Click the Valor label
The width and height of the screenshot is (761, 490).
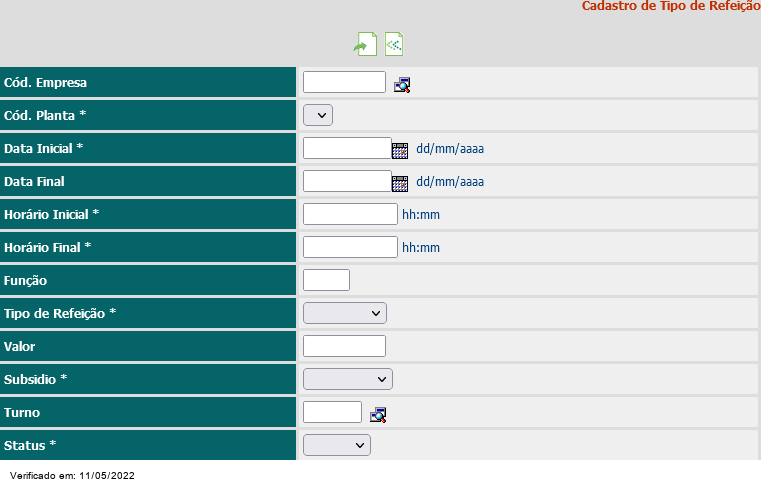[19, 346]
